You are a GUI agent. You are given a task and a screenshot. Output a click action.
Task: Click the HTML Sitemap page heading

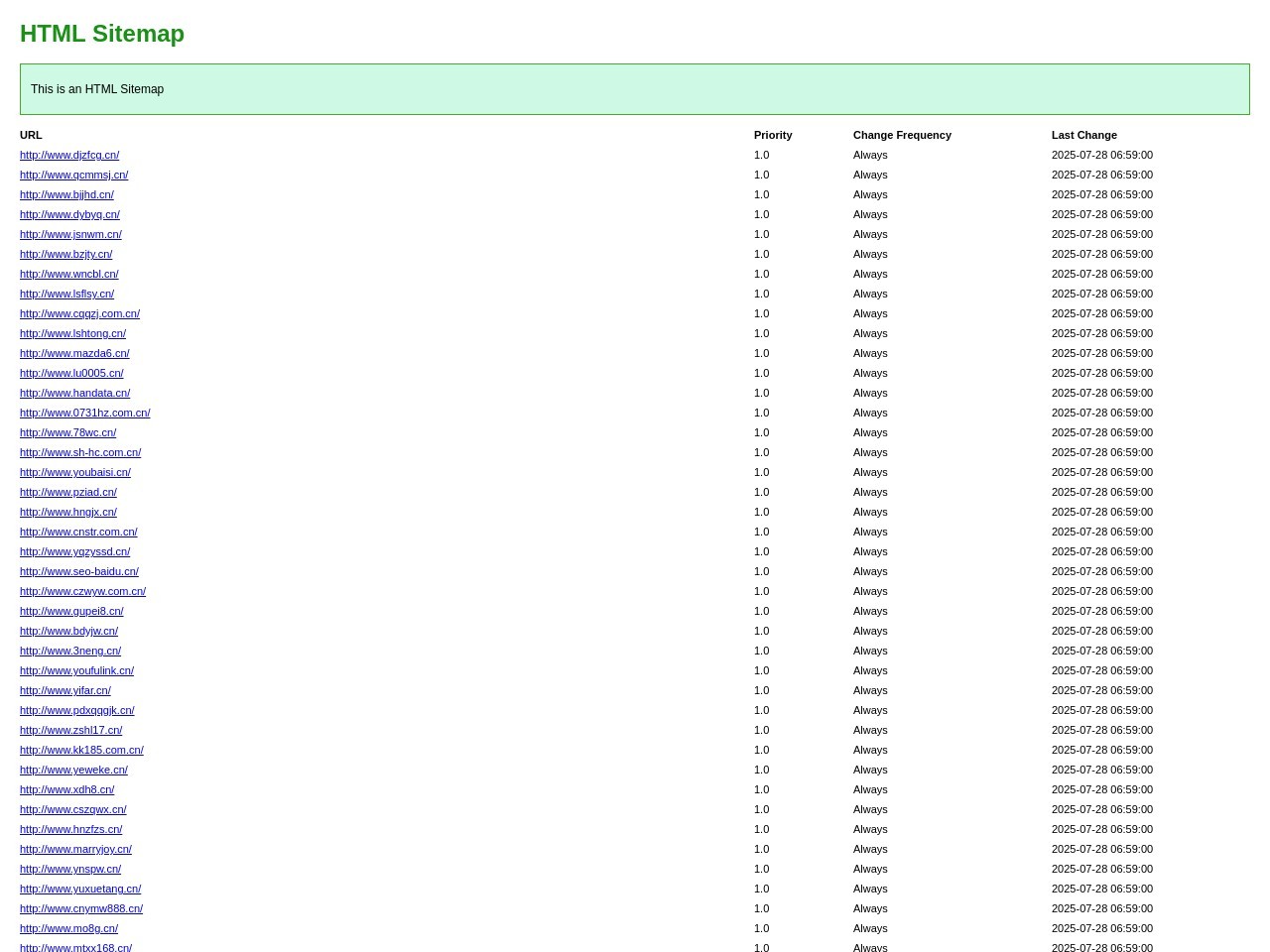pyautogui.click(x=102, y=34)
